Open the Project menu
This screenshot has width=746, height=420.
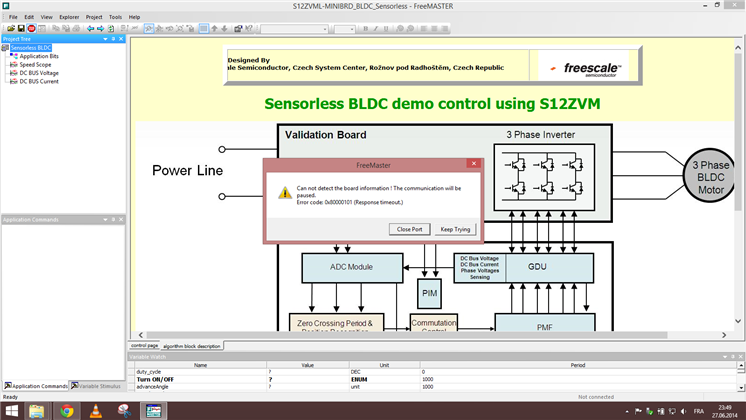[94, 17]
